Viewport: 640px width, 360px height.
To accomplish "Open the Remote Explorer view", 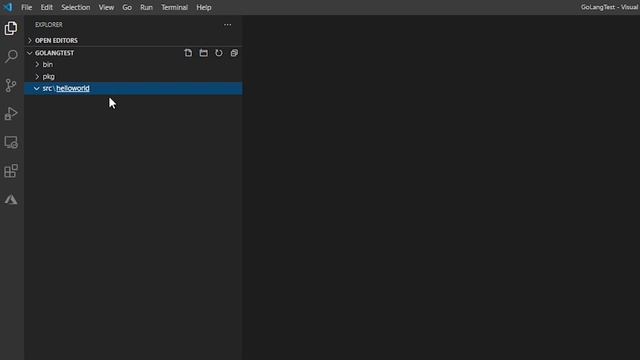I will coord(11,142).
